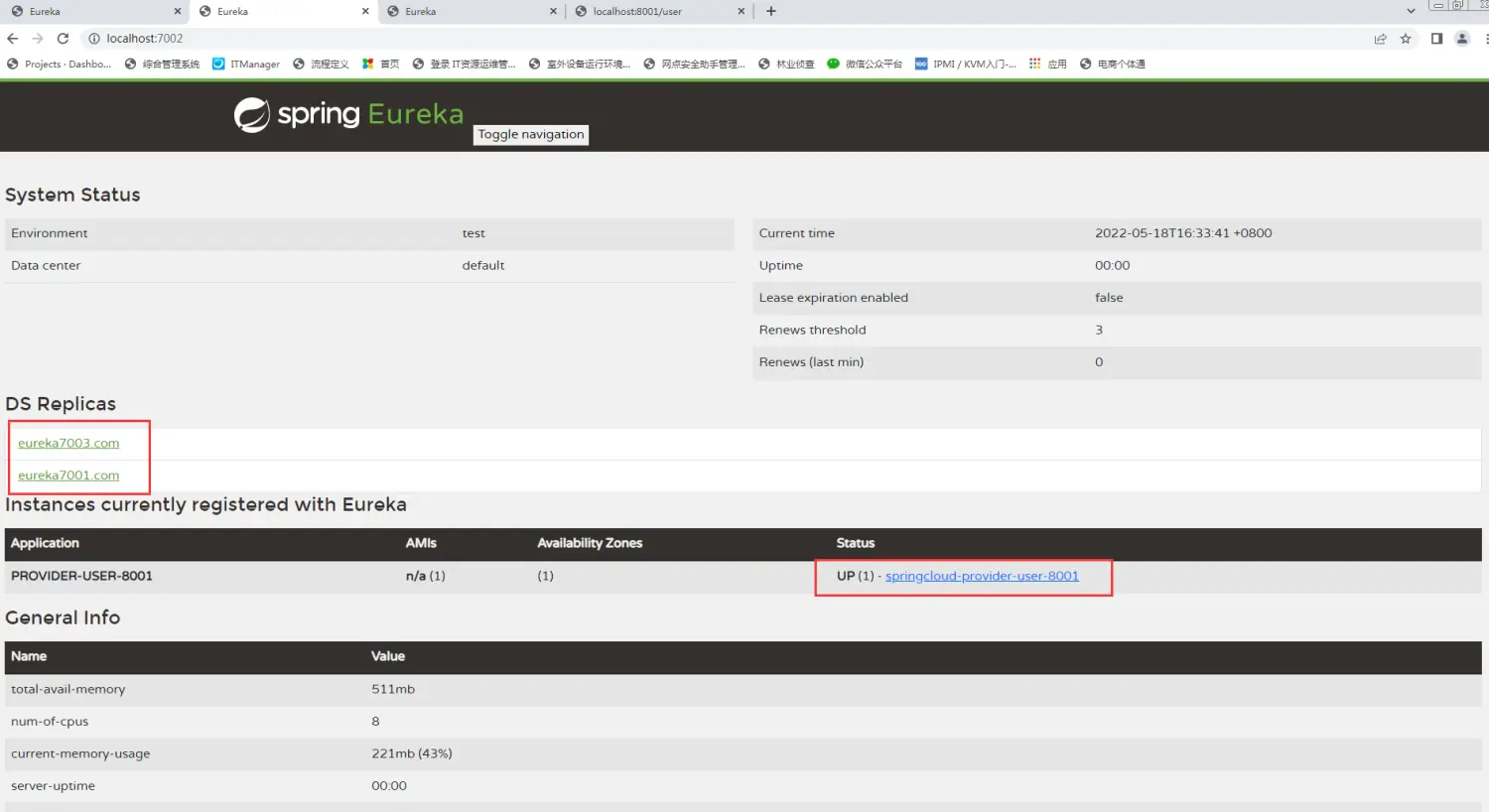Screen dimensions: 1489x812
Task: Click the Uptime label
Action: click(781, 265)
